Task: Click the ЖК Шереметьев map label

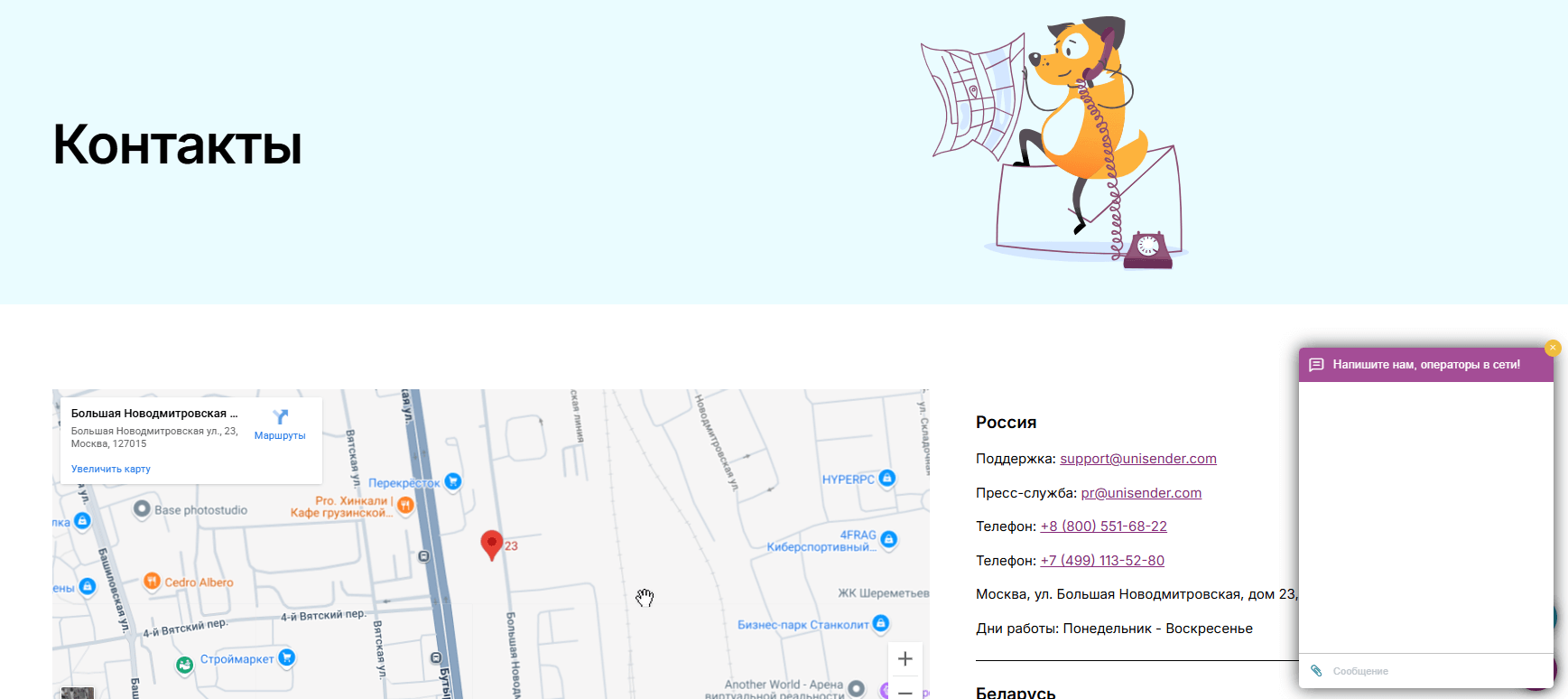Action: tap(883, 593)
